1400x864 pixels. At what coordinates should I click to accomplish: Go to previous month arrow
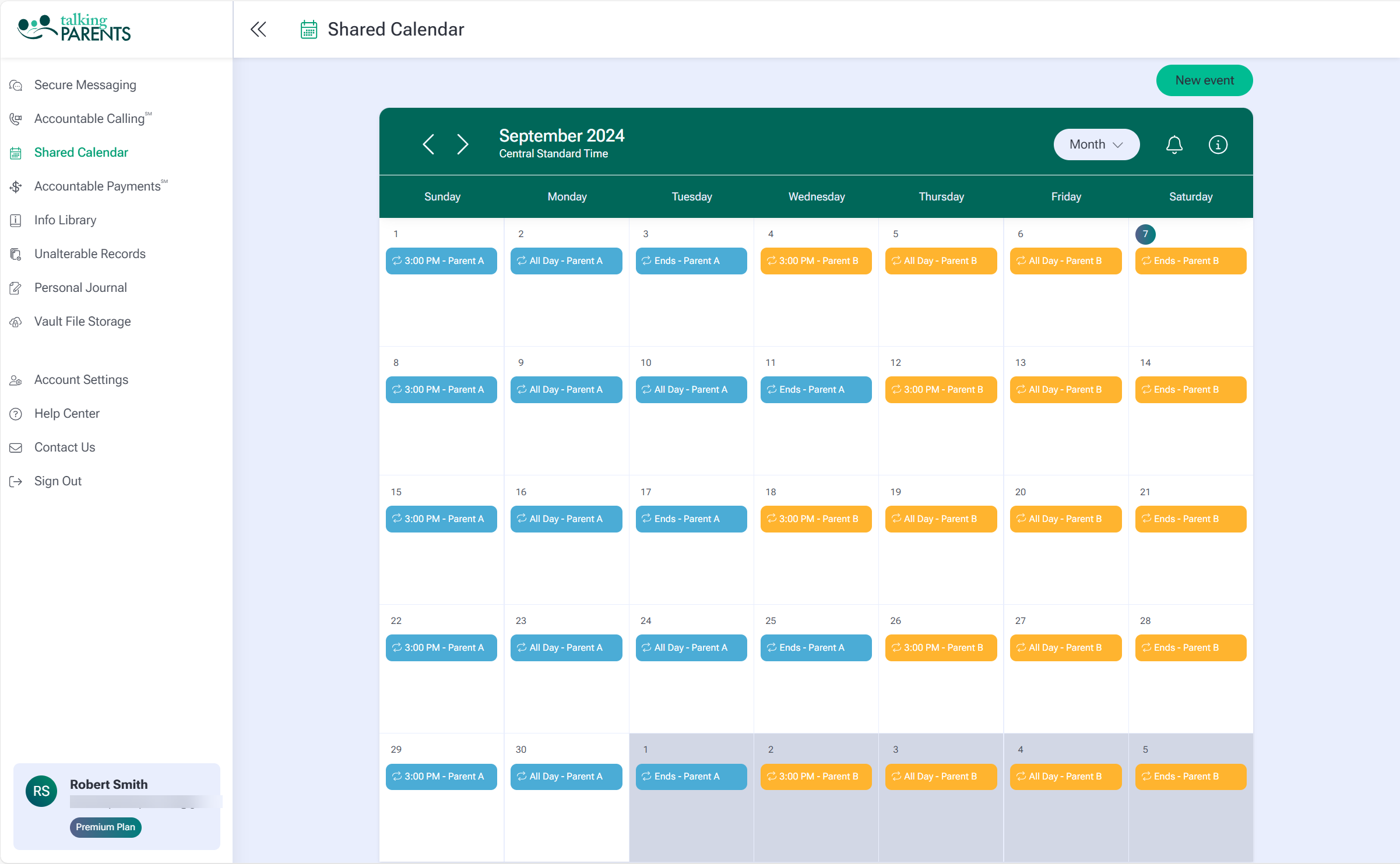(428, 144)
